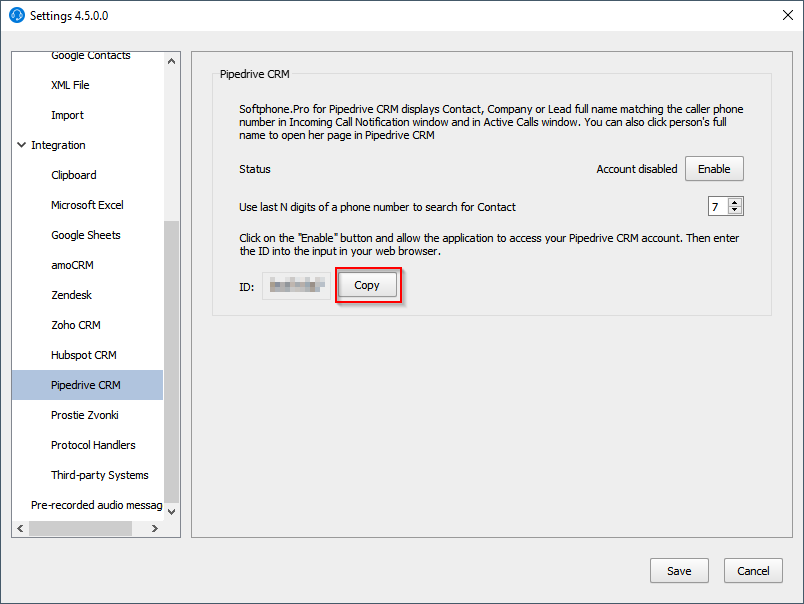
Task: Open Clipboard integration settings
Action: click(71, 175)
